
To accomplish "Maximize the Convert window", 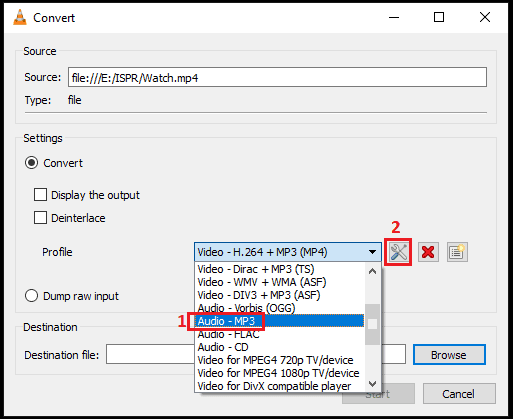I will tap(439, 17).
